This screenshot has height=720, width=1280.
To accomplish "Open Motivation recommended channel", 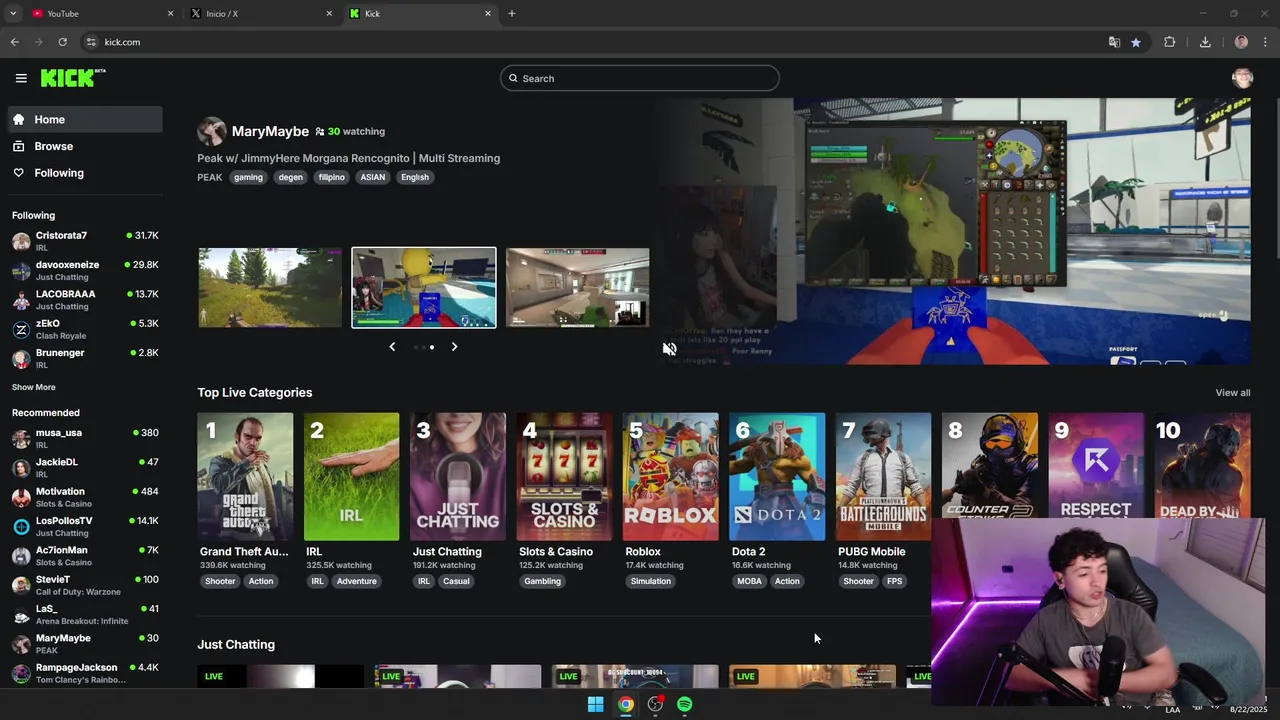I will point(85,497).
